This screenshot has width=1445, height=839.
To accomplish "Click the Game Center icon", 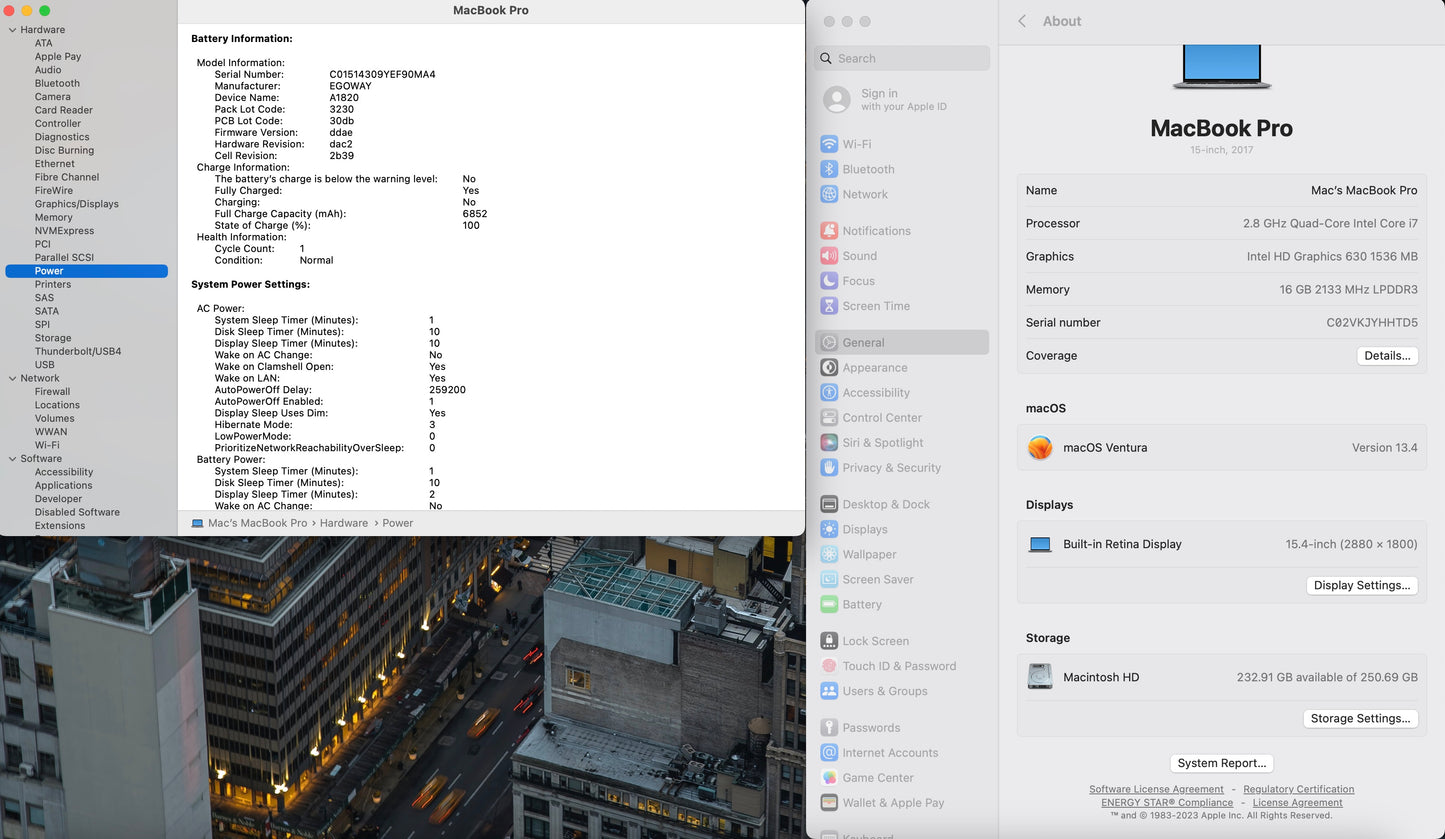I will (829, 778).
